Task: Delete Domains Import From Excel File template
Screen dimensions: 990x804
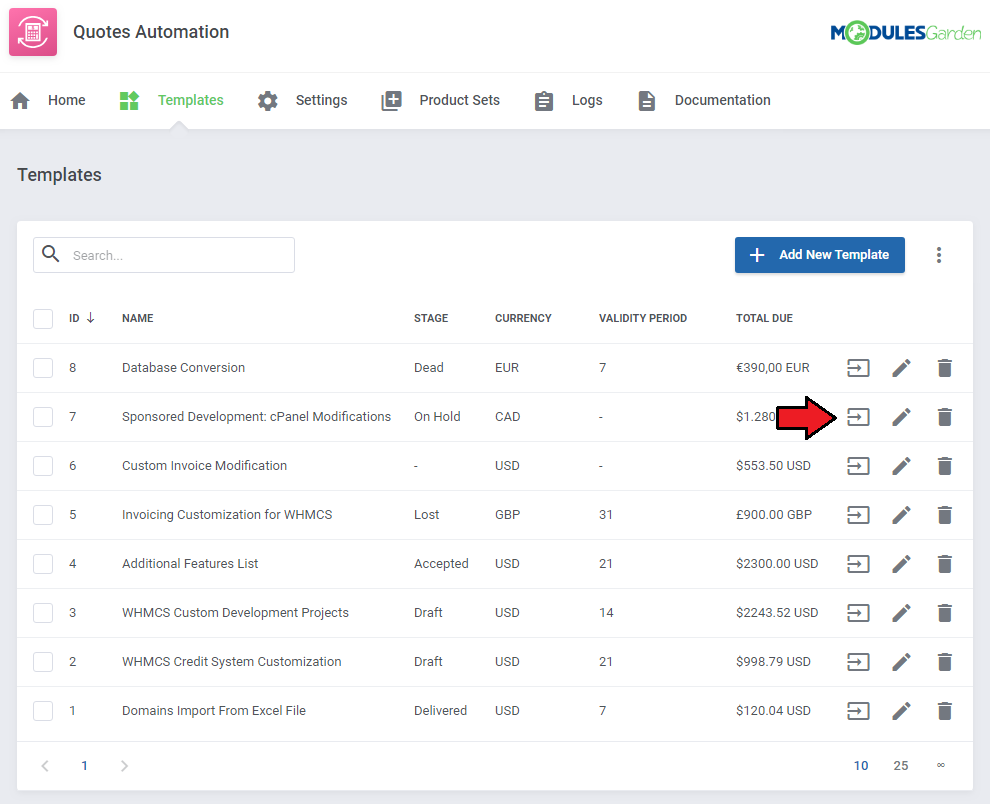Action: coord(945,711)
